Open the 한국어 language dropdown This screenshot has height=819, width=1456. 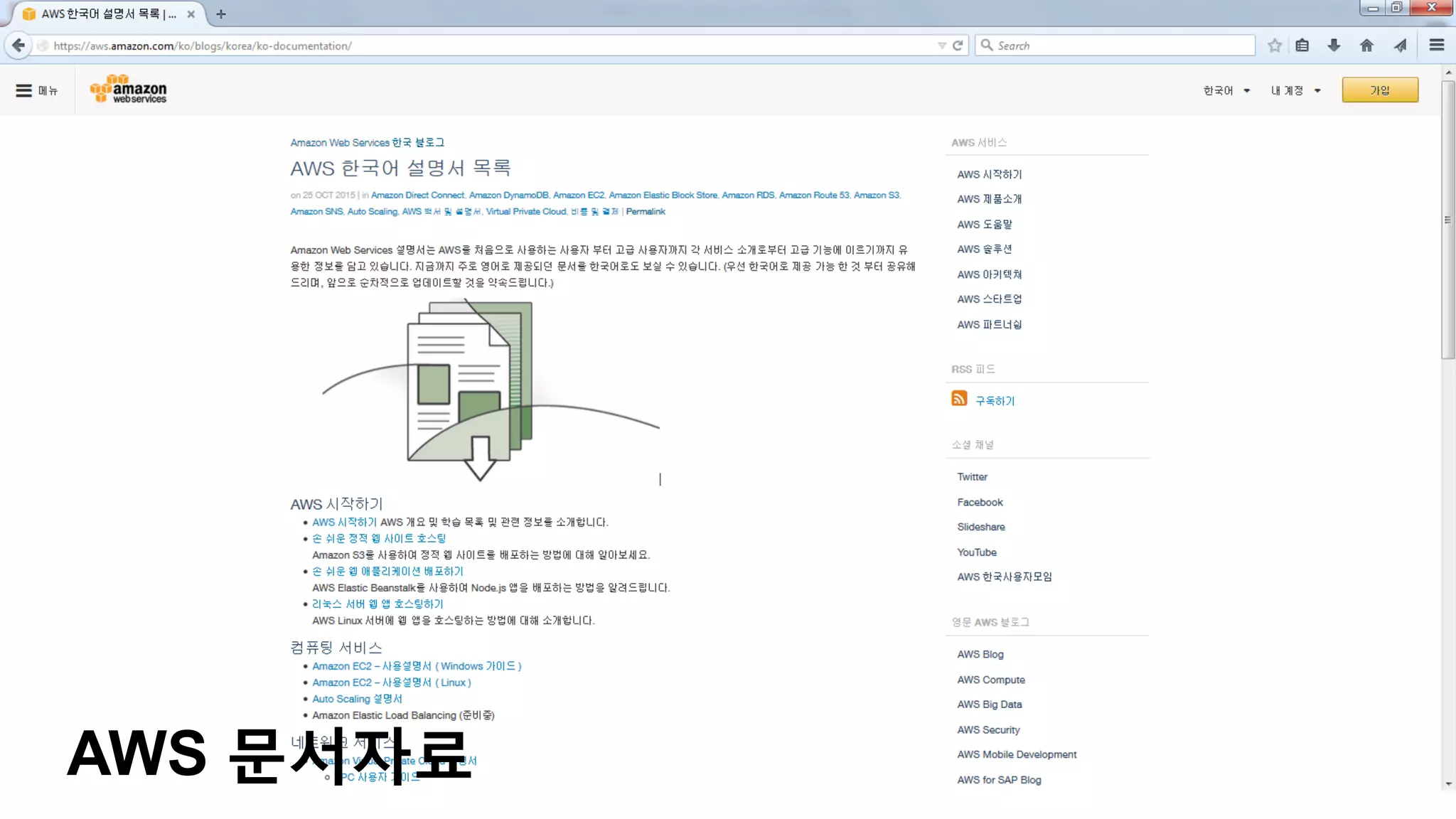click(1226, 90)
